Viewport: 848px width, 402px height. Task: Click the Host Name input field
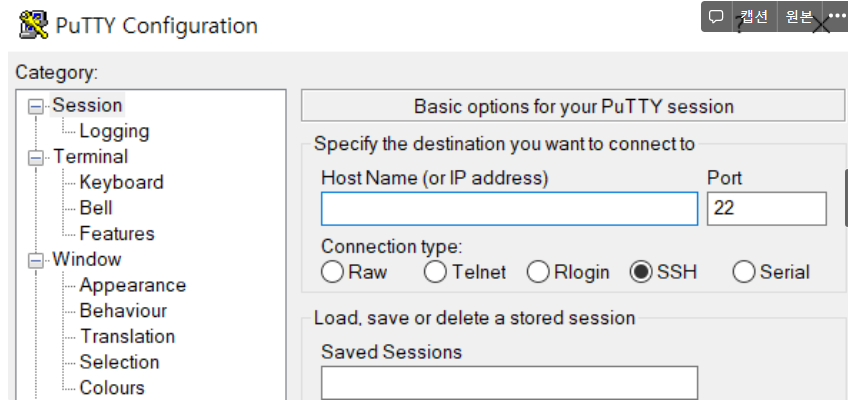509,209
